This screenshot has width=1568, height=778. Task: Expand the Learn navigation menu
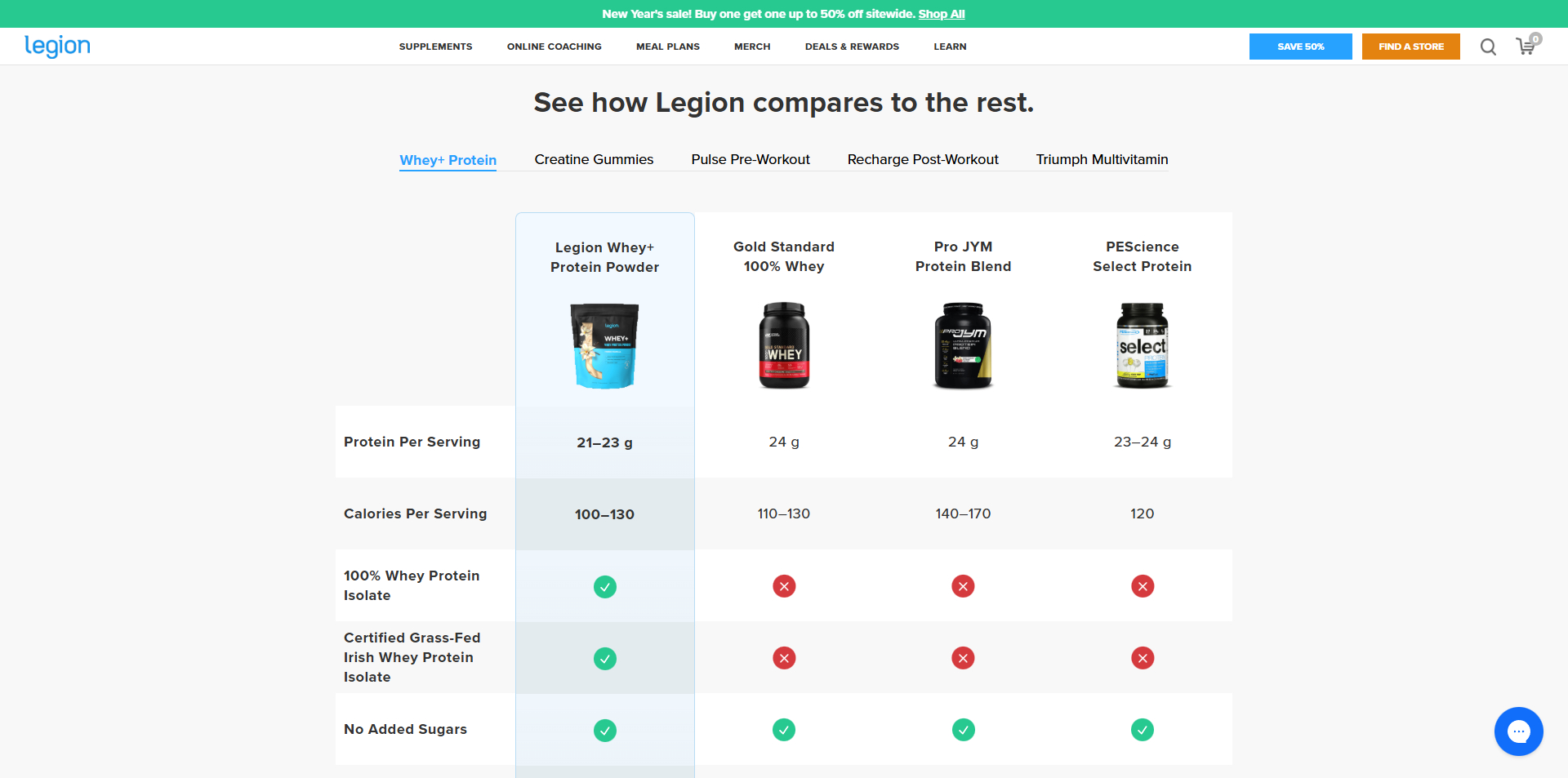tap(950, 47)
